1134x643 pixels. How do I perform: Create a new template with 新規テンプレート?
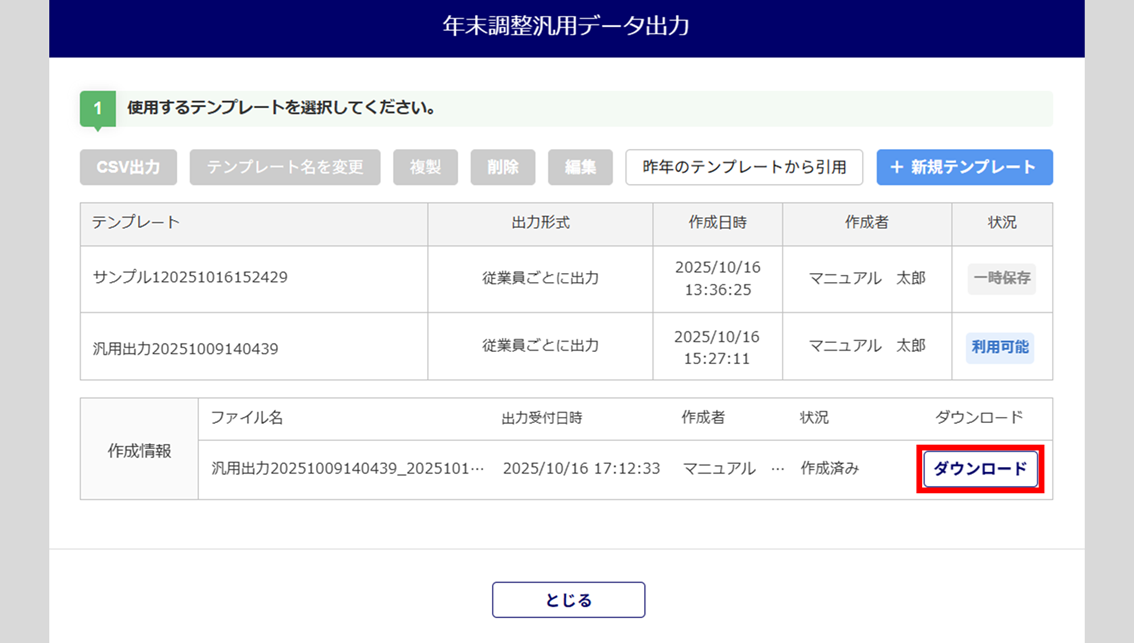pos(964,167)
